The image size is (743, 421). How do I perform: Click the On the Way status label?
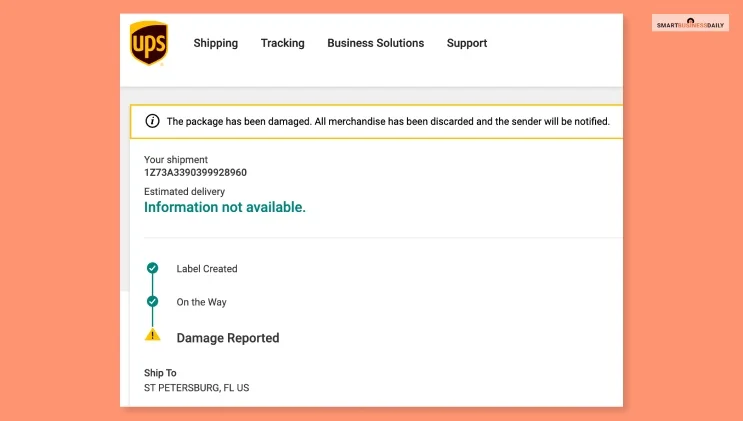coord(201,302)
